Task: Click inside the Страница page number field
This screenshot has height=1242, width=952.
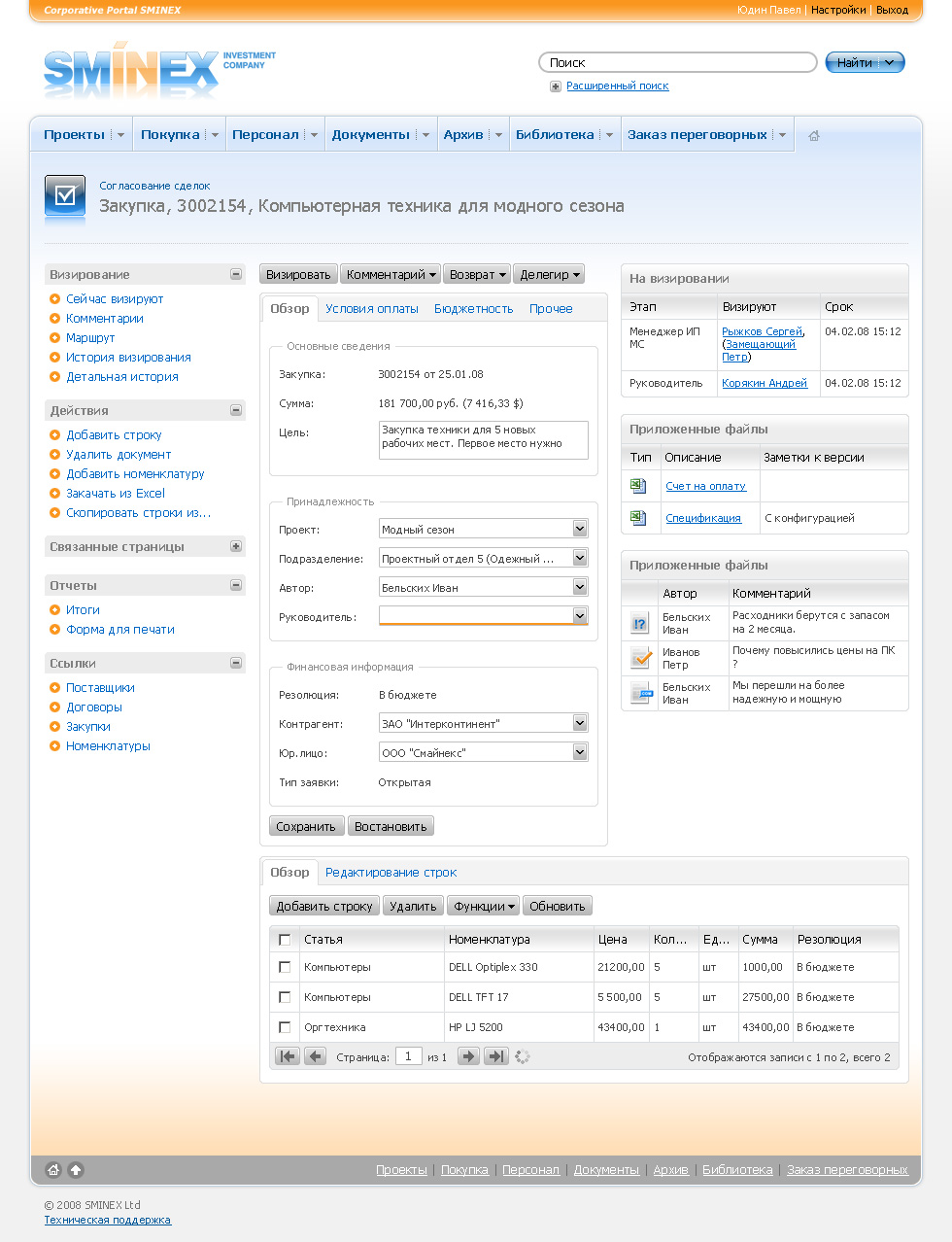Action: tap(408, 1056)
